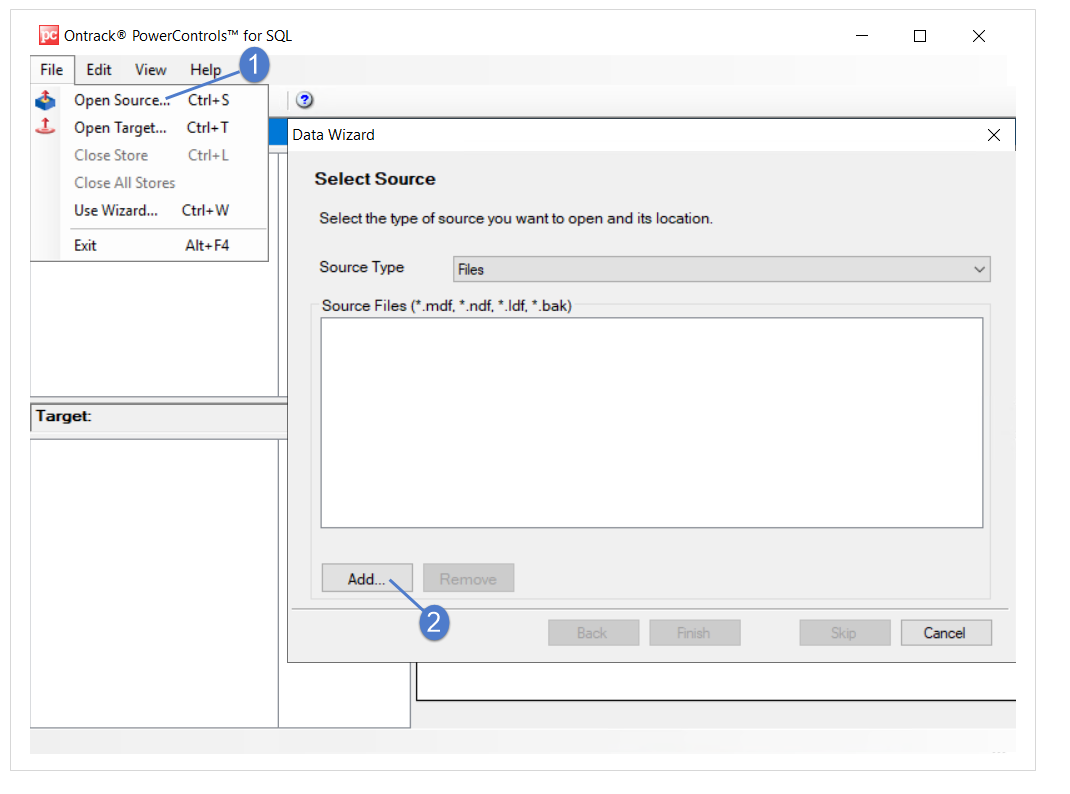Viewport: 1070px width, 794px height.
Task: Select the greyed Close Store menu entry
Action: click(150, 156)
